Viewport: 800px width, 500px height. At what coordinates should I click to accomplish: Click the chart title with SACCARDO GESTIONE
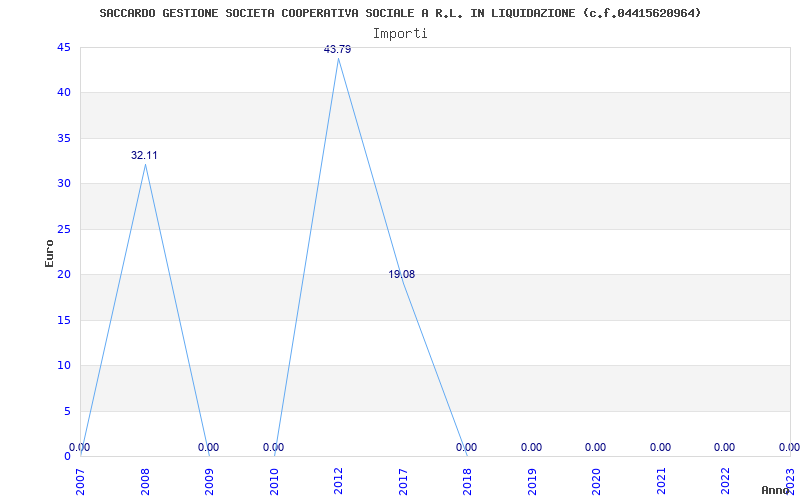pos(400,13)
